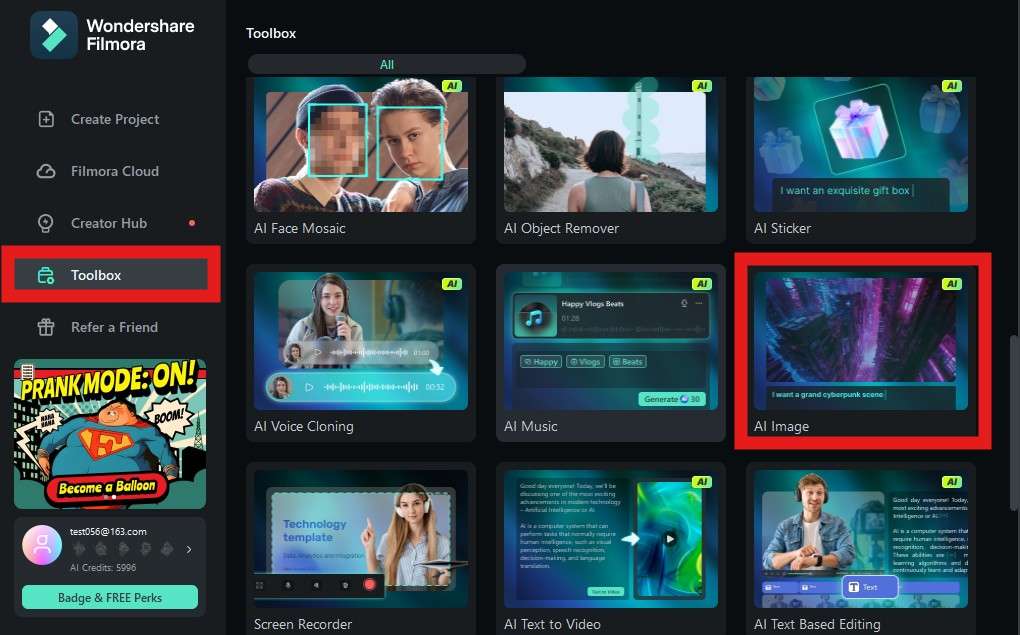Click the play icon in AI Text to Video preview

point(669,539)
